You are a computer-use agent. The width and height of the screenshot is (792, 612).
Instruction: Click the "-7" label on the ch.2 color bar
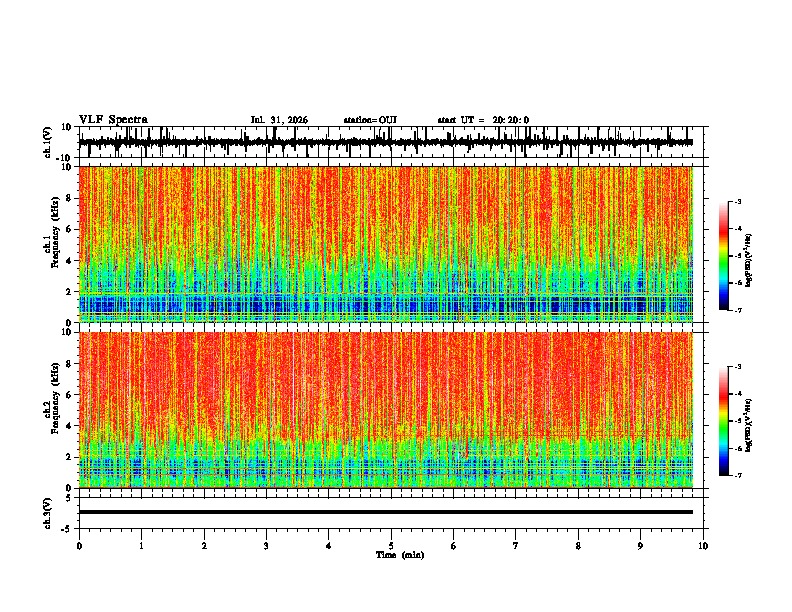tap(737, 475)
